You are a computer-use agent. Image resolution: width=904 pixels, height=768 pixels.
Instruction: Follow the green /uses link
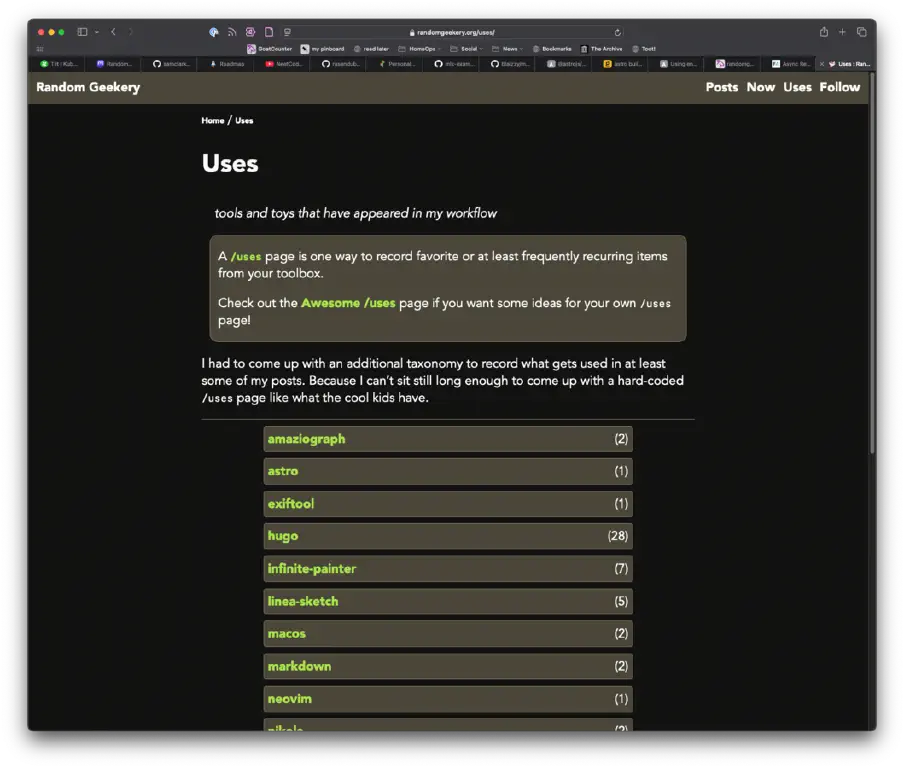tap(246, 257)
